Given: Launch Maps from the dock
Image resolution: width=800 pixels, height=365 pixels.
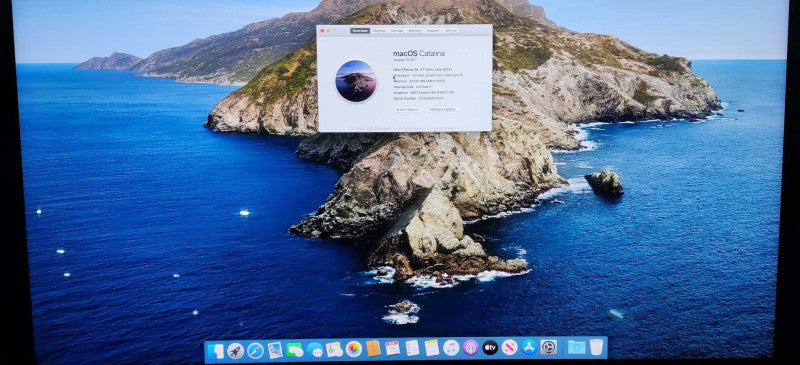Looking at the screenshot, I should [x=334, y=350].
